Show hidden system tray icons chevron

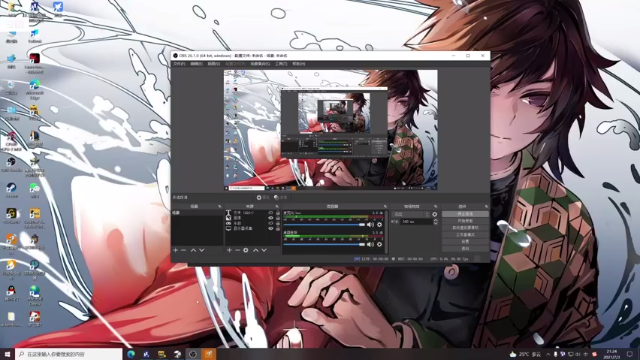pos(548,354)
